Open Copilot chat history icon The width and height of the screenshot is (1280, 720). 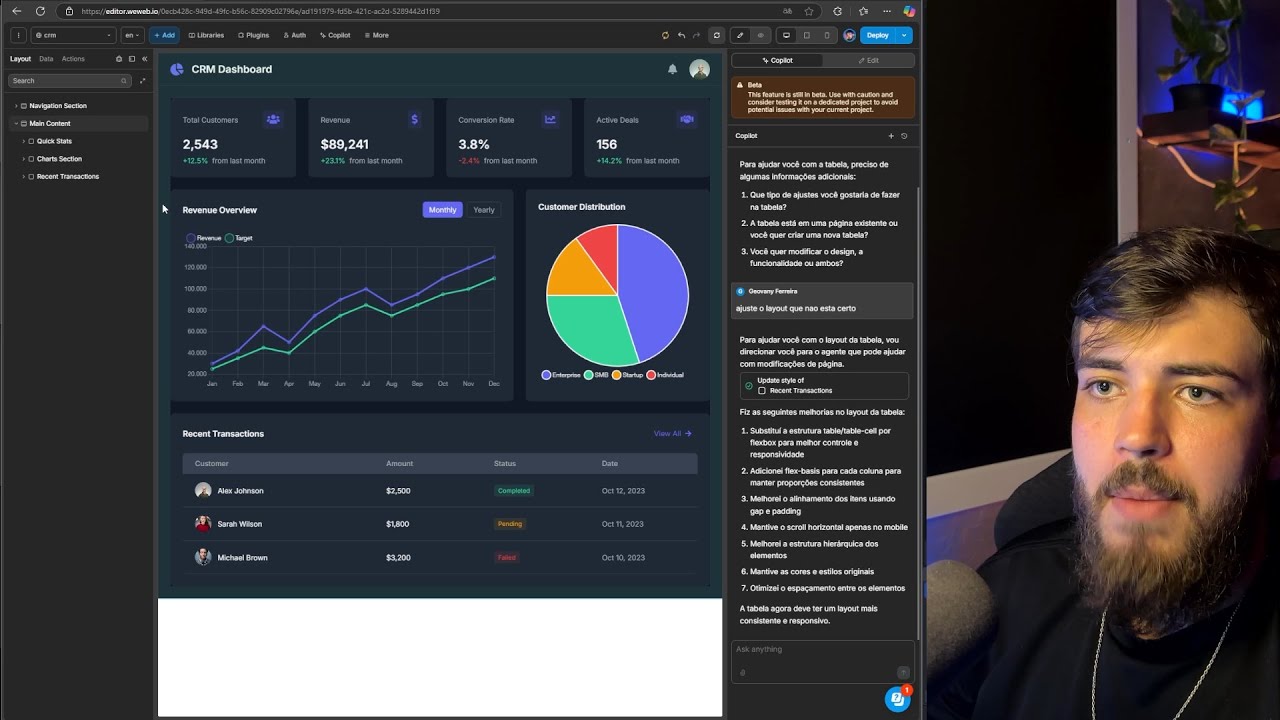click(x=904, y=136)
